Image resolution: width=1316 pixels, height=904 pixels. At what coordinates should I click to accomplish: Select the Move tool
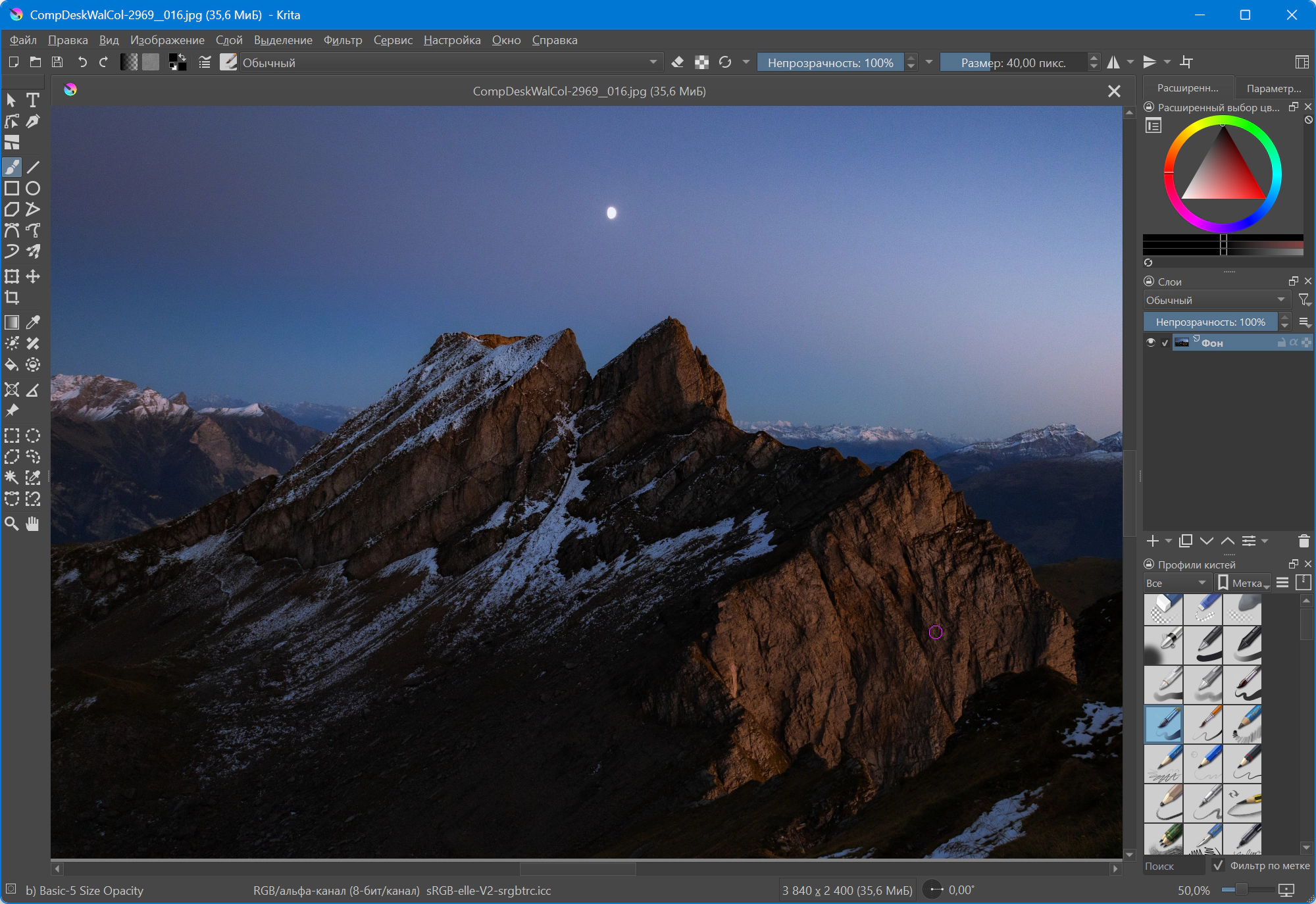[x=33, y=276]
